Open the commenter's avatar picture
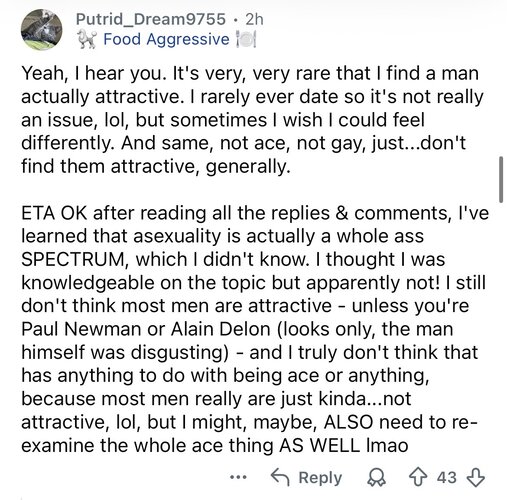507x500 pixels. coord(41,29)
